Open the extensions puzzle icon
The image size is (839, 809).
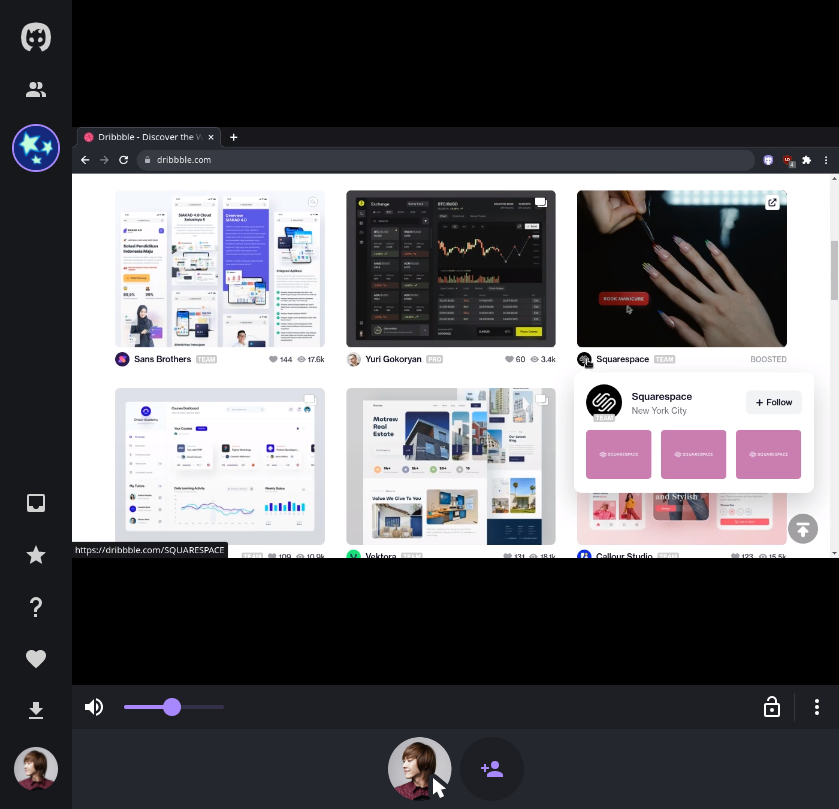pos(806,160)
